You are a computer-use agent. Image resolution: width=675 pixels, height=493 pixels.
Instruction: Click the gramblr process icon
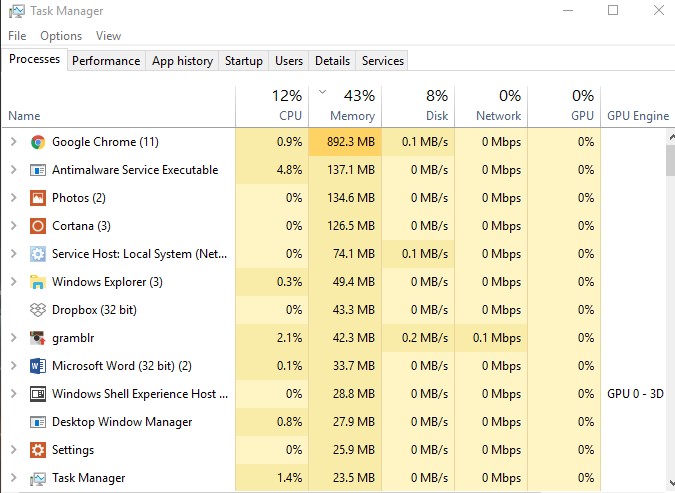click(x=38, y=338)
